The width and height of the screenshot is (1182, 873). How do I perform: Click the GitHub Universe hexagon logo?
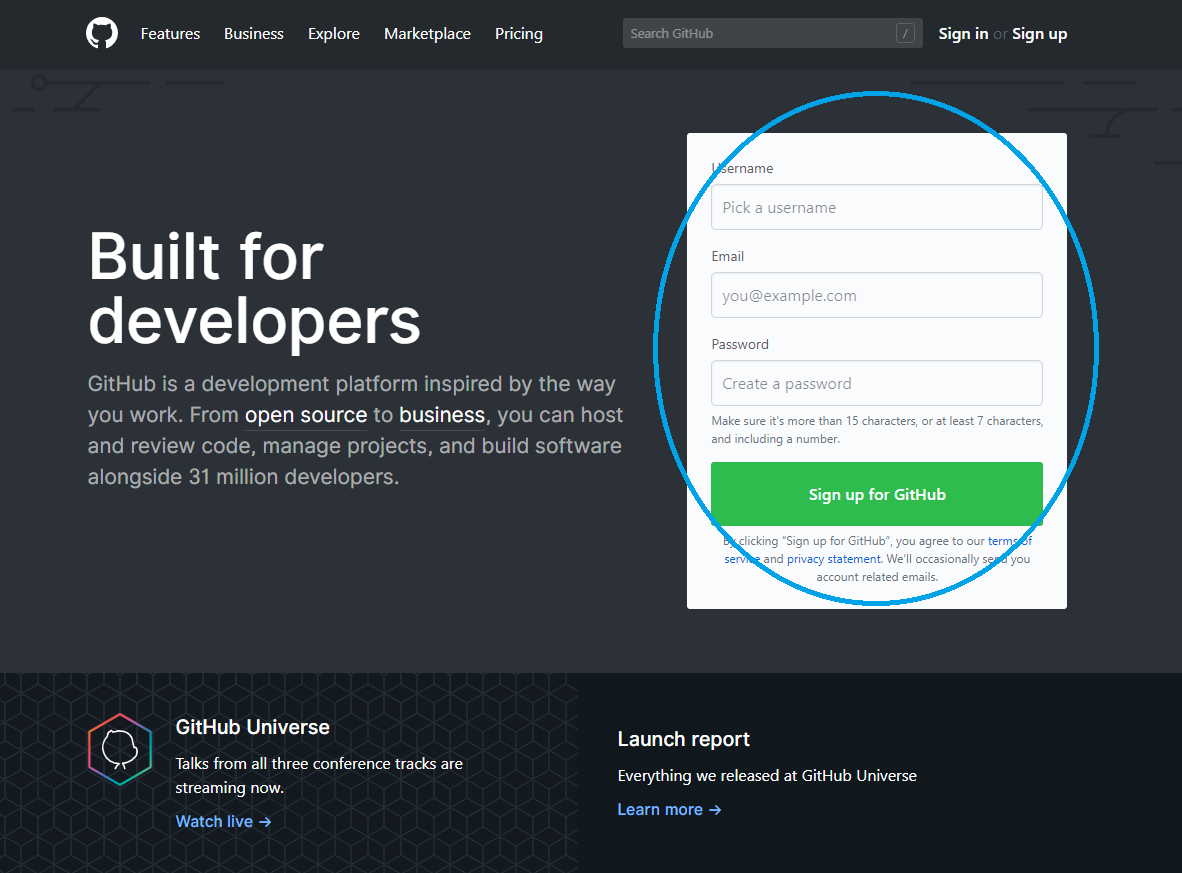pos(120,749)
